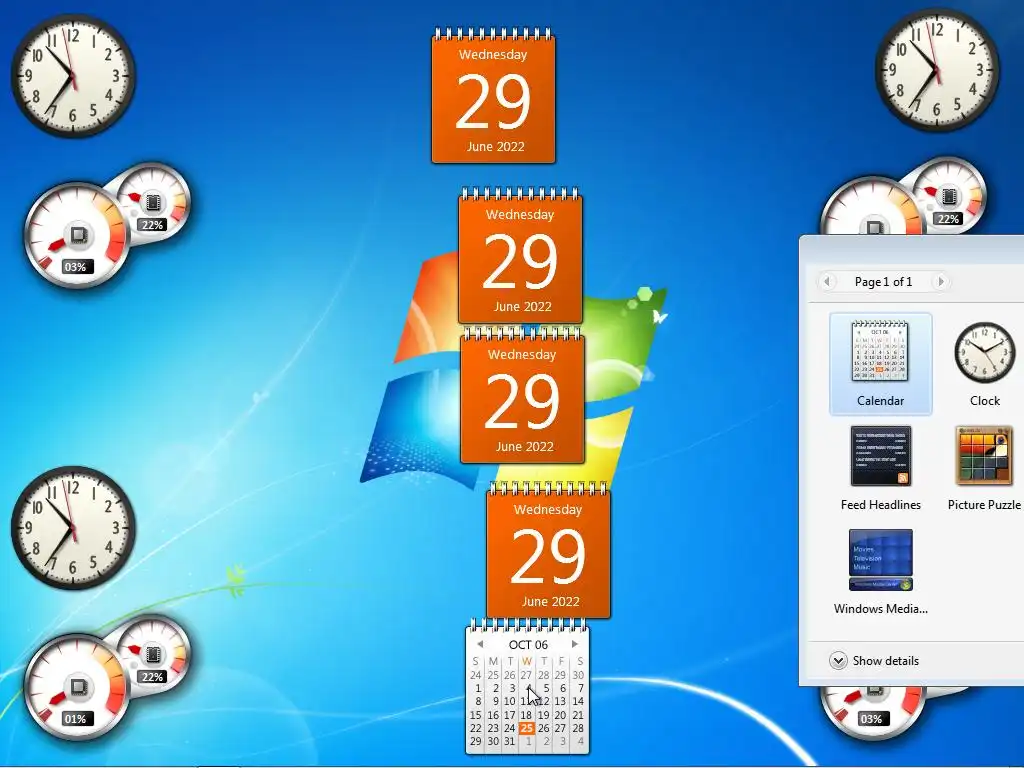Viewport: 1024px width, 768px height.
Task: Click the clock gadget at top-left of desktop
Action: [72, 76]
